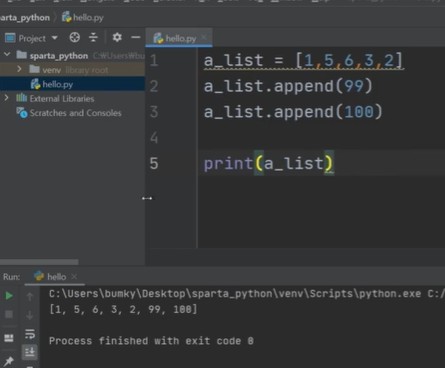445x368 pixels.
Task: Click the project name breadcrumb before hello.py
Action: click(25, 17)
